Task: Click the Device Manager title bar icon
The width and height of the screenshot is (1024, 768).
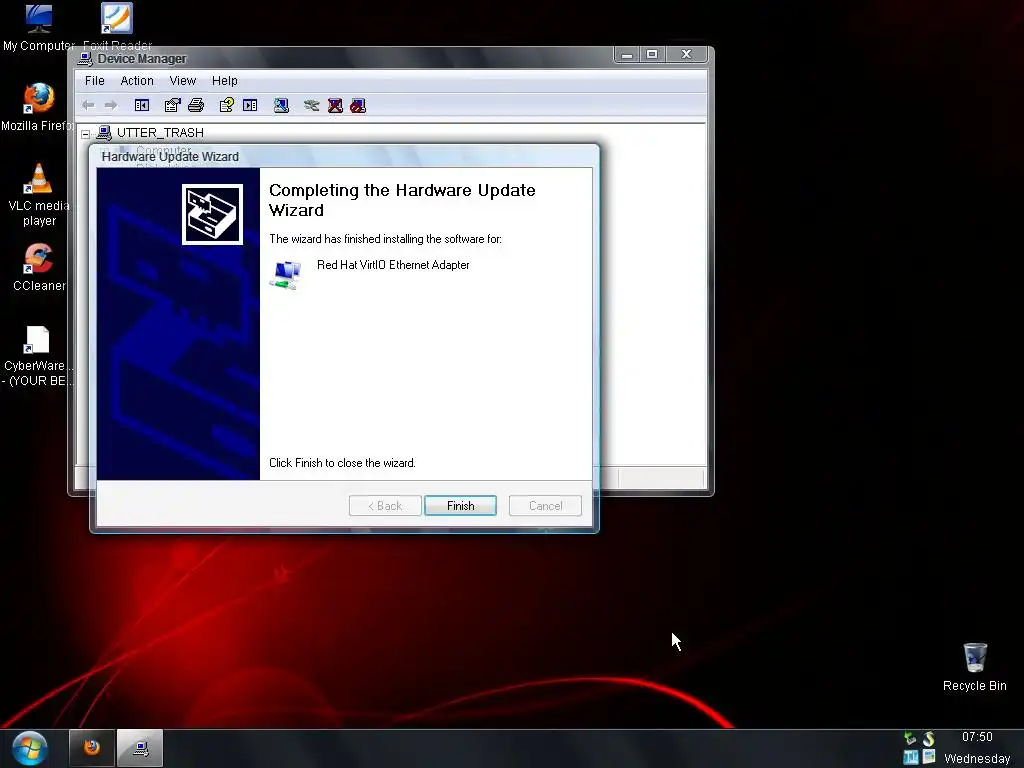Action: (x=85, y=59)
